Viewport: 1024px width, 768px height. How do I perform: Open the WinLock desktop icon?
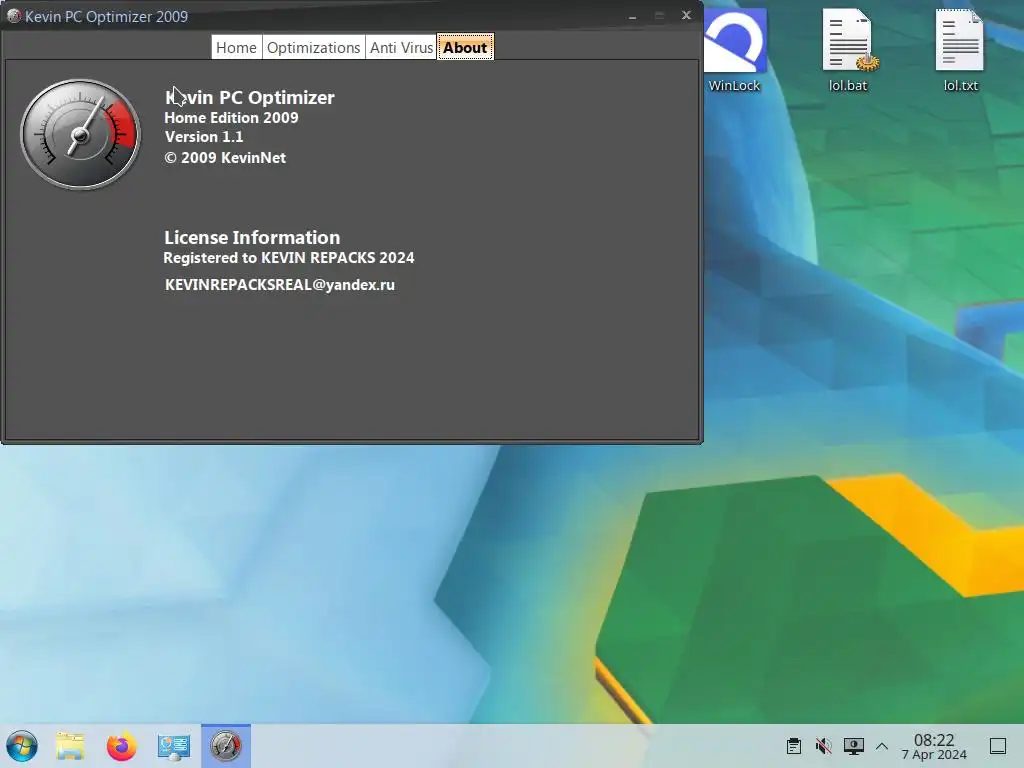tap(735, 50)
